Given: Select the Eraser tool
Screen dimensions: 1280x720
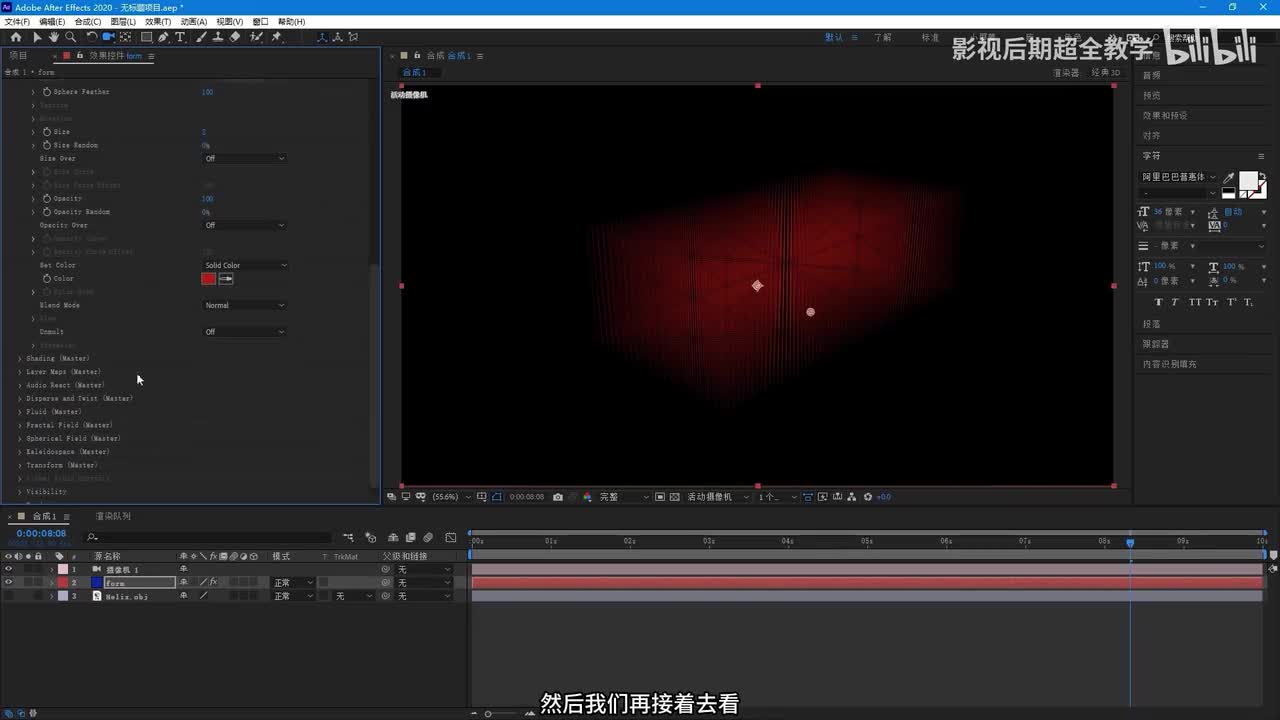Looking at the screenshot, I should (235, 37).
